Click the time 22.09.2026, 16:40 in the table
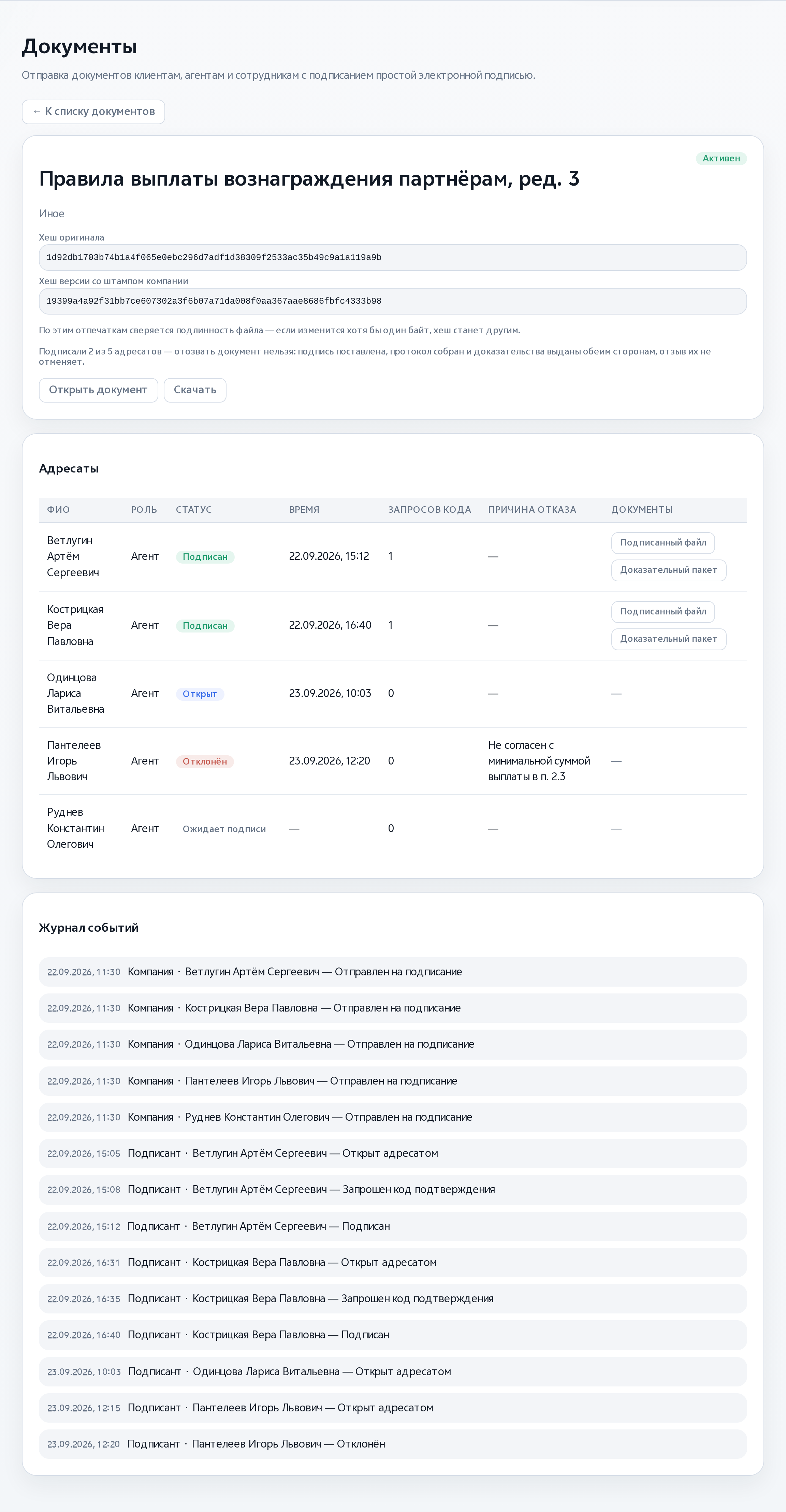This screenshot has width=786, height=1512. pos(330,625)
